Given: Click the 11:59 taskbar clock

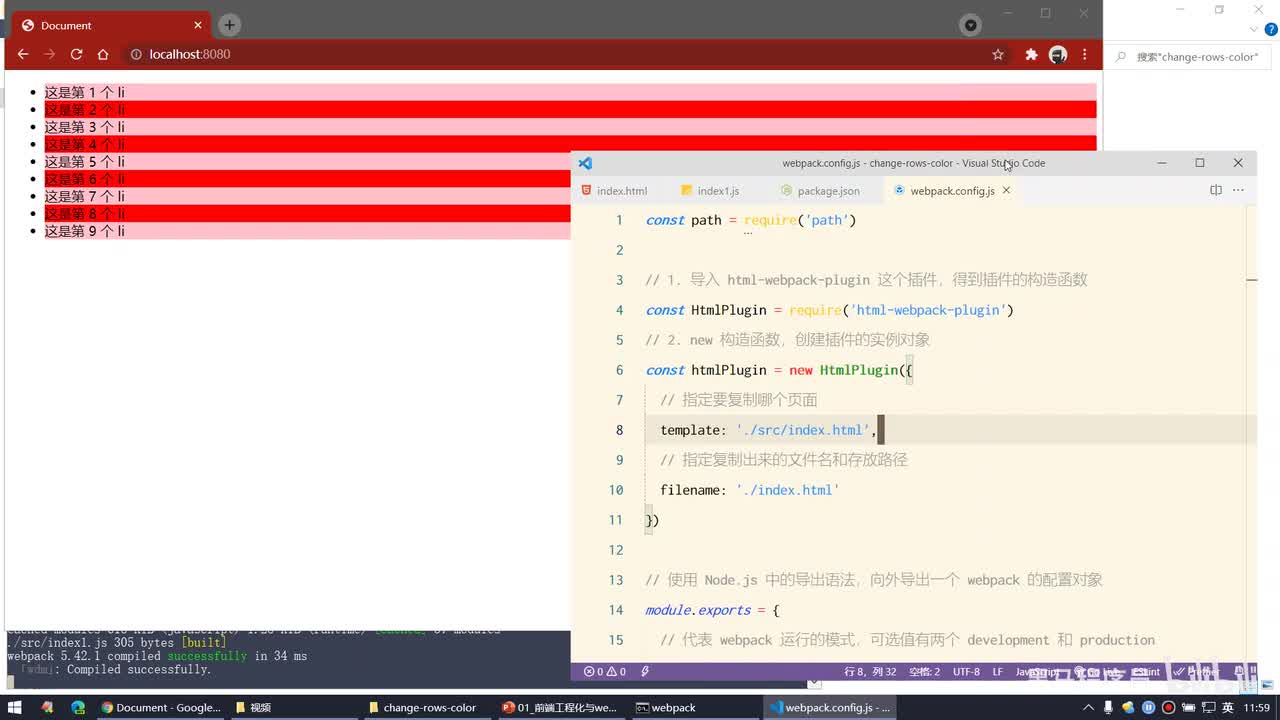Looking at the screenshot, I should [1257, 707].
